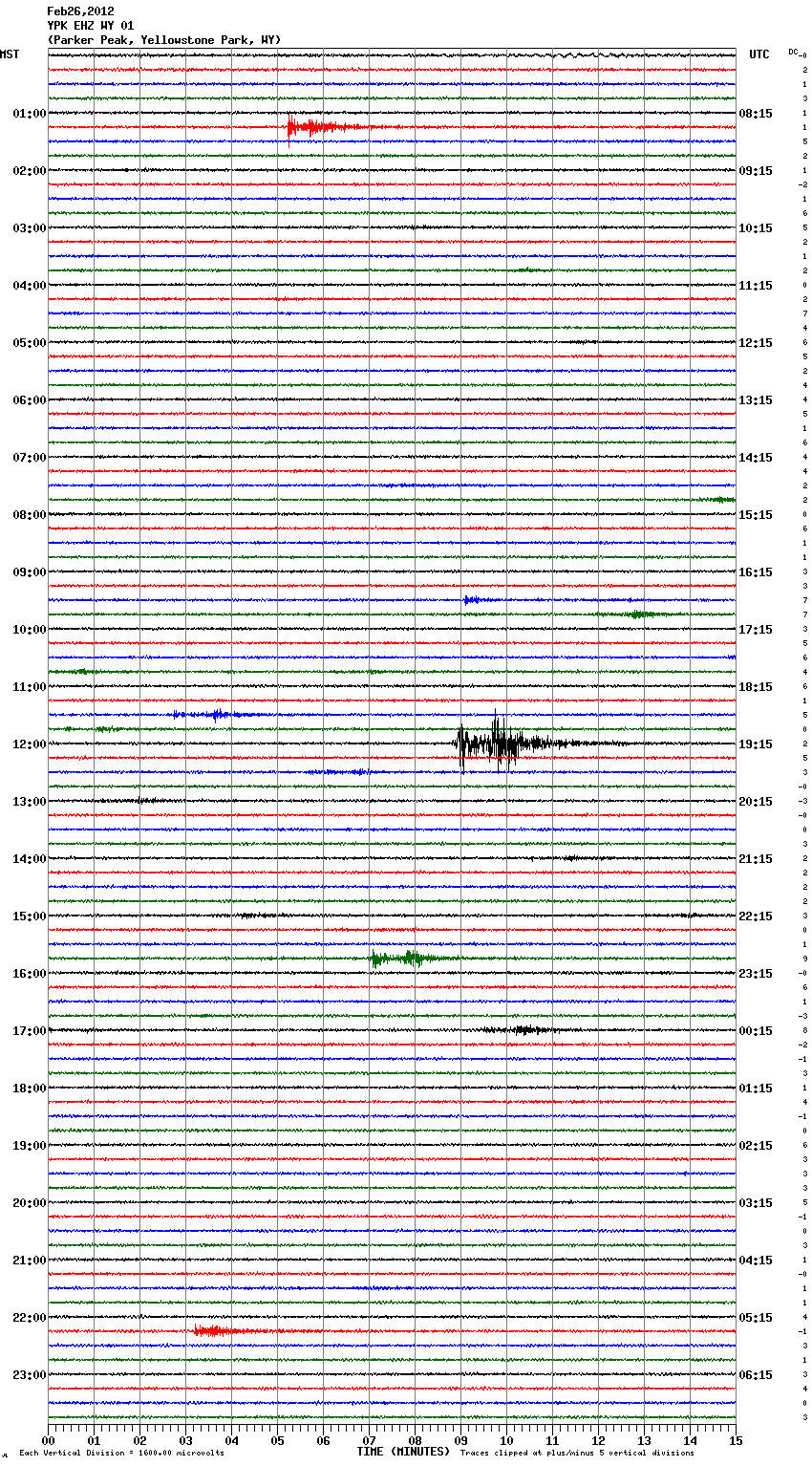
Task: Select the 18:00 MST time label
Action: (30, 1089)
